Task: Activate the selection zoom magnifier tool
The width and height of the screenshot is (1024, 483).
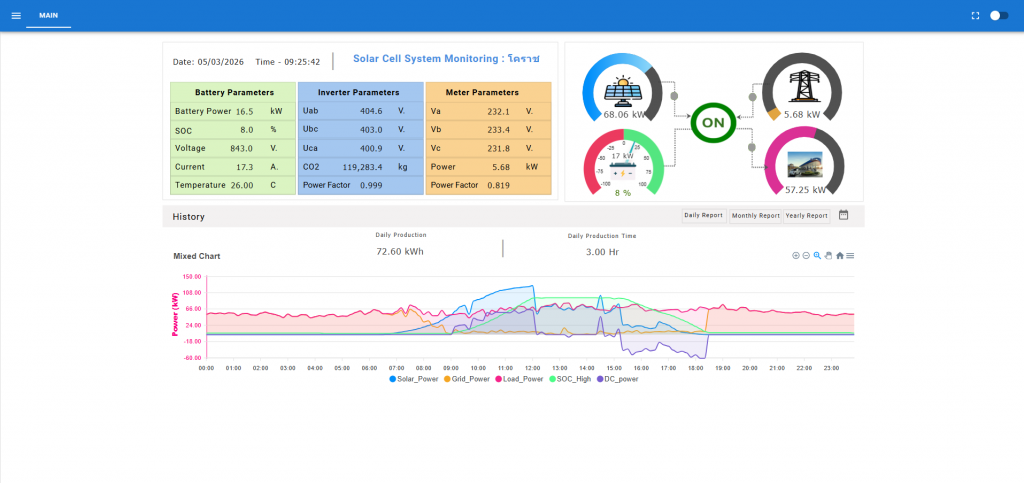Action: pyautogui.click(x=817, y=256)
